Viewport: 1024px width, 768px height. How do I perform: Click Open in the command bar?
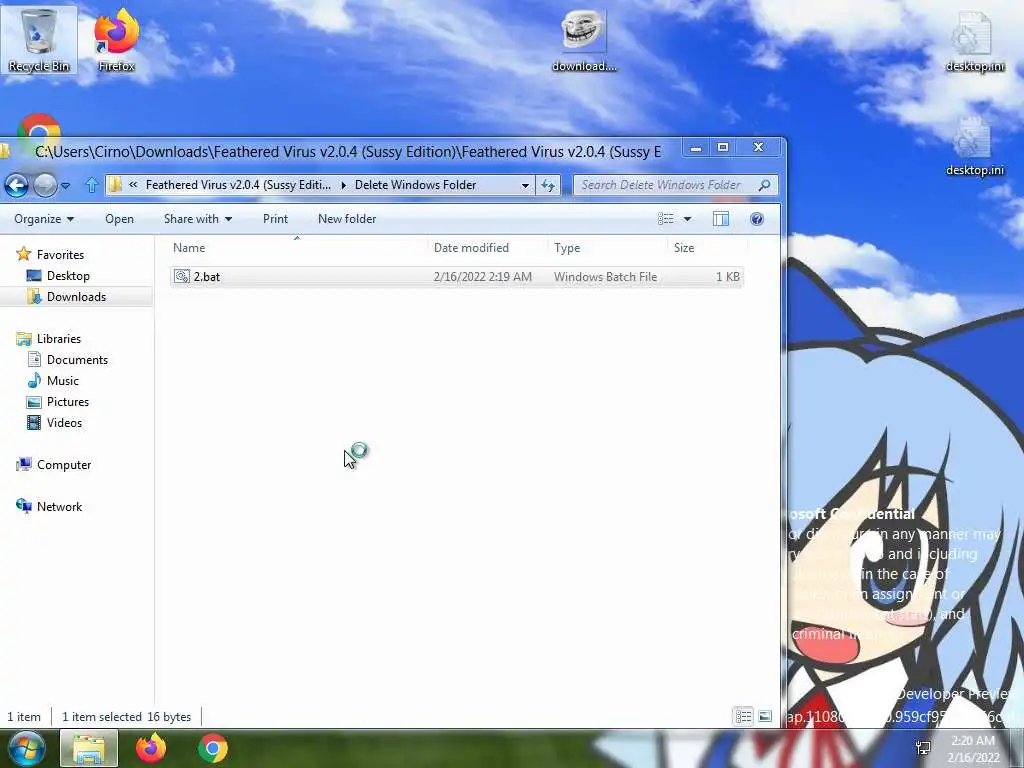click(120, 219)
